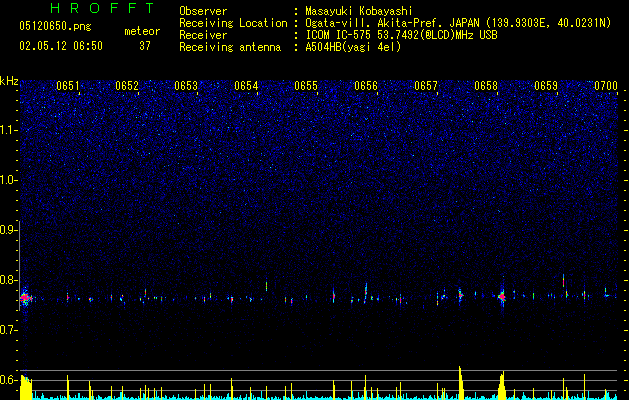This screenshot has width=629, height=400.
Task: Click the 0652 time marker
Action: pos(127,86)
